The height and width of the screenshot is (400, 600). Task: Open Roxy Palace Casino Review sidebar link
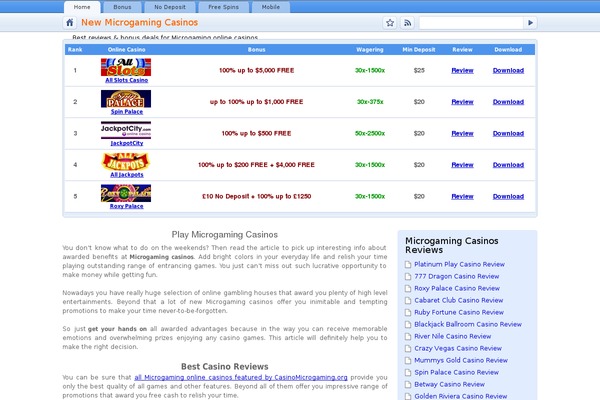pyautogui.click(x=457, y=289)
